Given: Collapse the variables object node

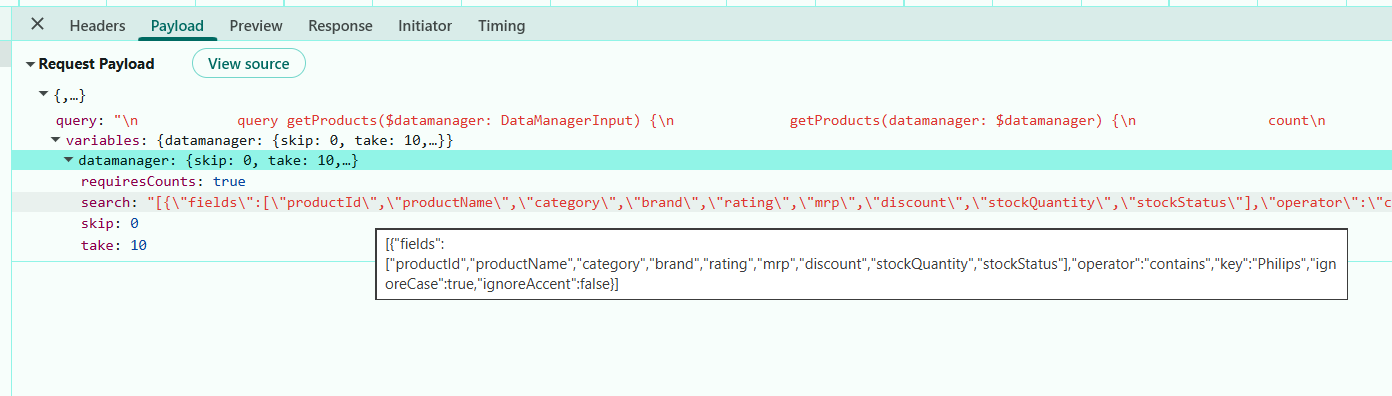Looking at the screenshot, I should (56, 141).
